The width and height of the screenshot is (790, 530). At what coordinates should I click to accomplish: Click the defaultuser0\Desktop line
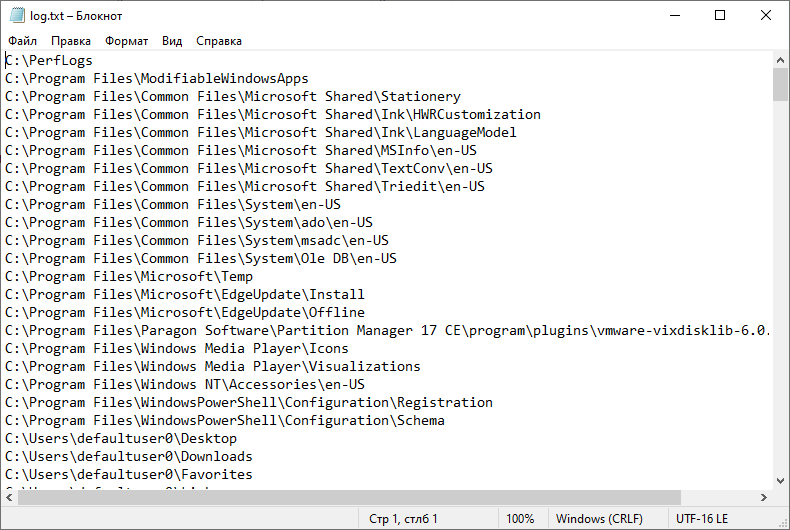pyautogui.click(x=121, y=438)
